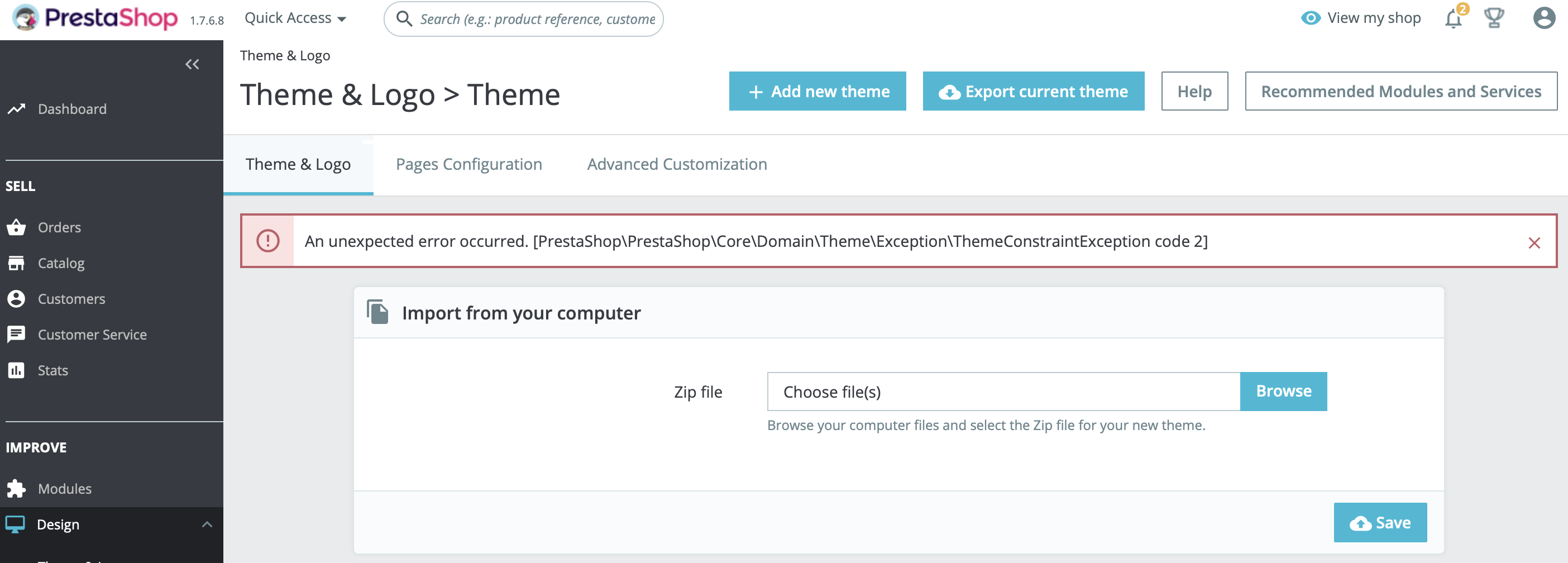Click the error alert exclamation icon
Viewport: 1568px width, 563px height.
tap(268, 241)
